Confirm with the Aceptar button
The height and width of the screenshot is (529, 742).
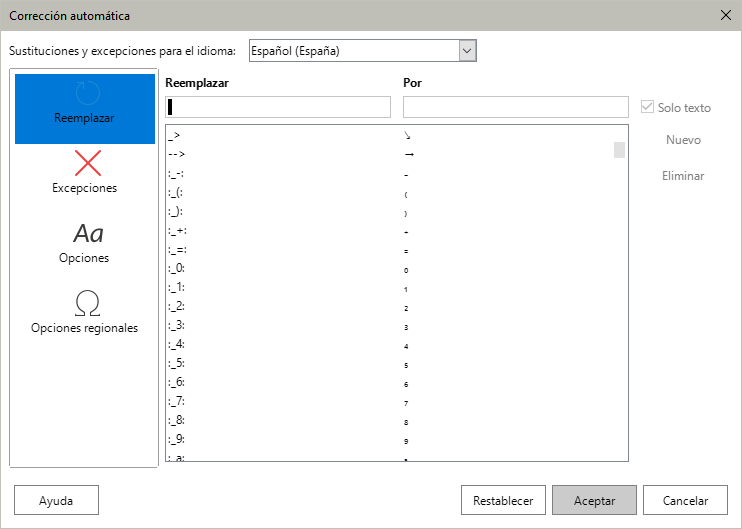[594, 501]
